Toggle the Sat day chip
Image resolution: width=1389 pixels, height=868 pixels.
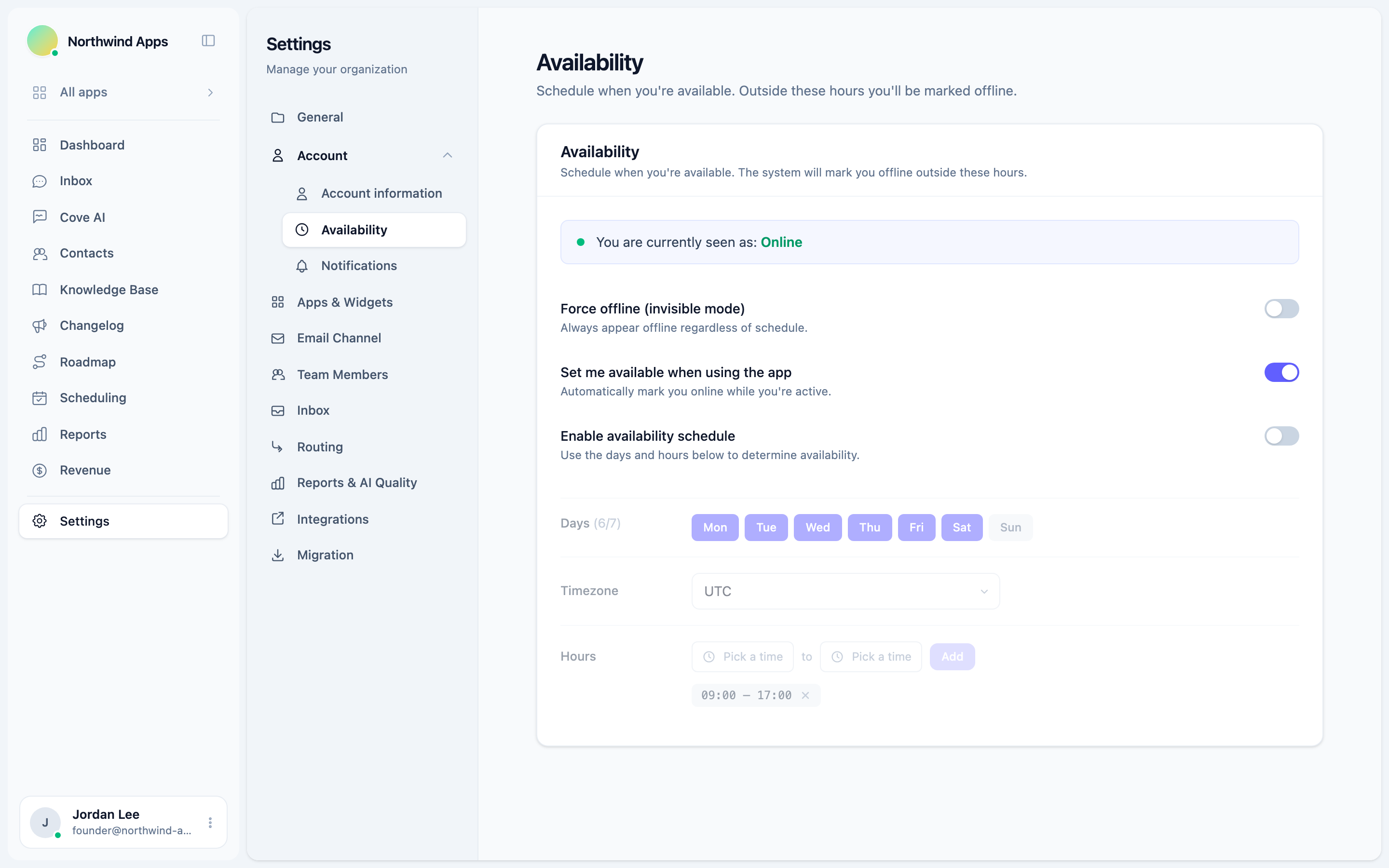(961, 527)
